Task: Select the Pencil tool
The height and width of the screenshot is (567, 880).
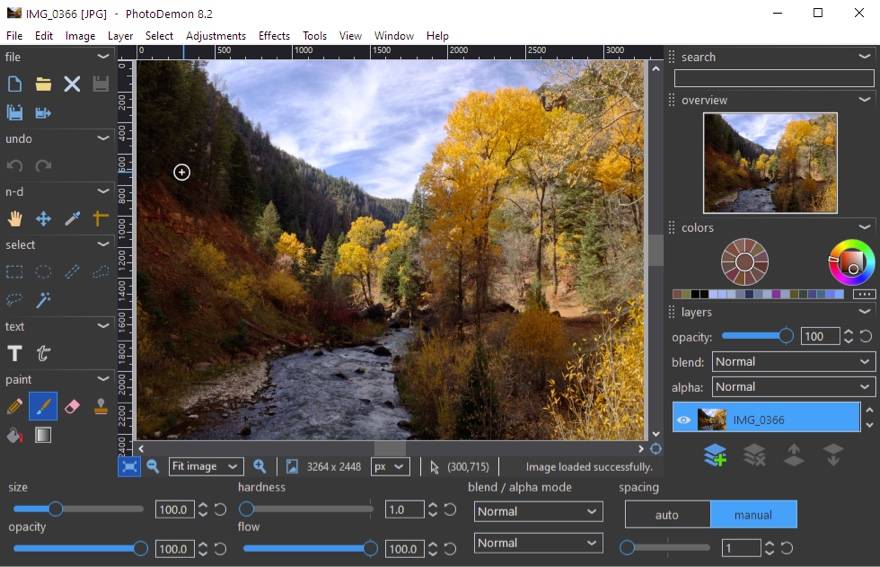Action: click(15, 406)
